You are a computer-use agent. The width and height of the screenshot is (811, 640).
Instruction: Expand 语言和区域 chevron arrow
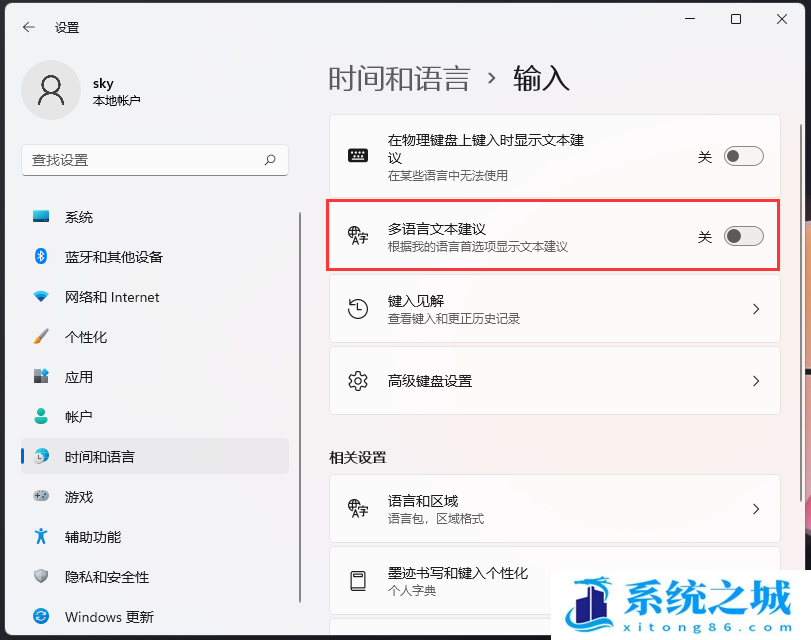point(756,509)
